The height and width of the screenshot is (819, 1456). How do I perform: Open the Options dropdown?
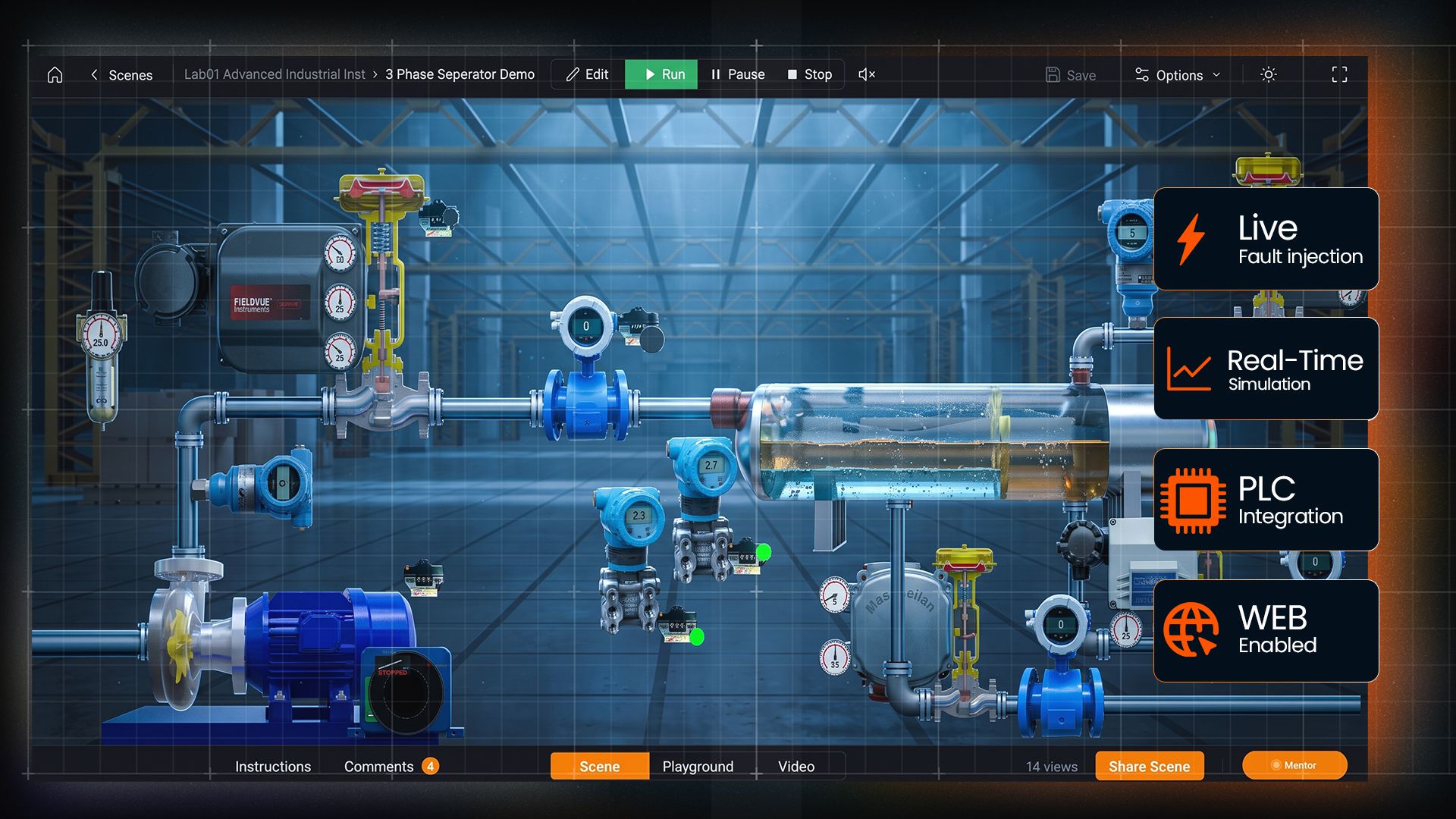(x=1178, y=75)
